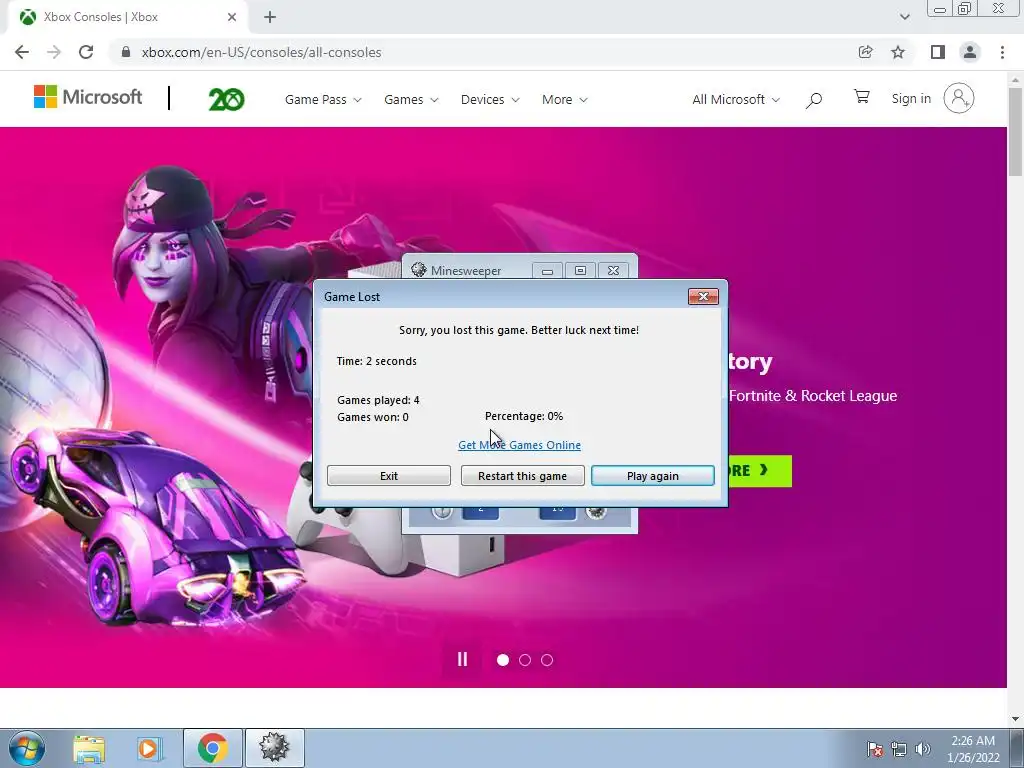Reload the Xbox page

(x=86, y=52)
